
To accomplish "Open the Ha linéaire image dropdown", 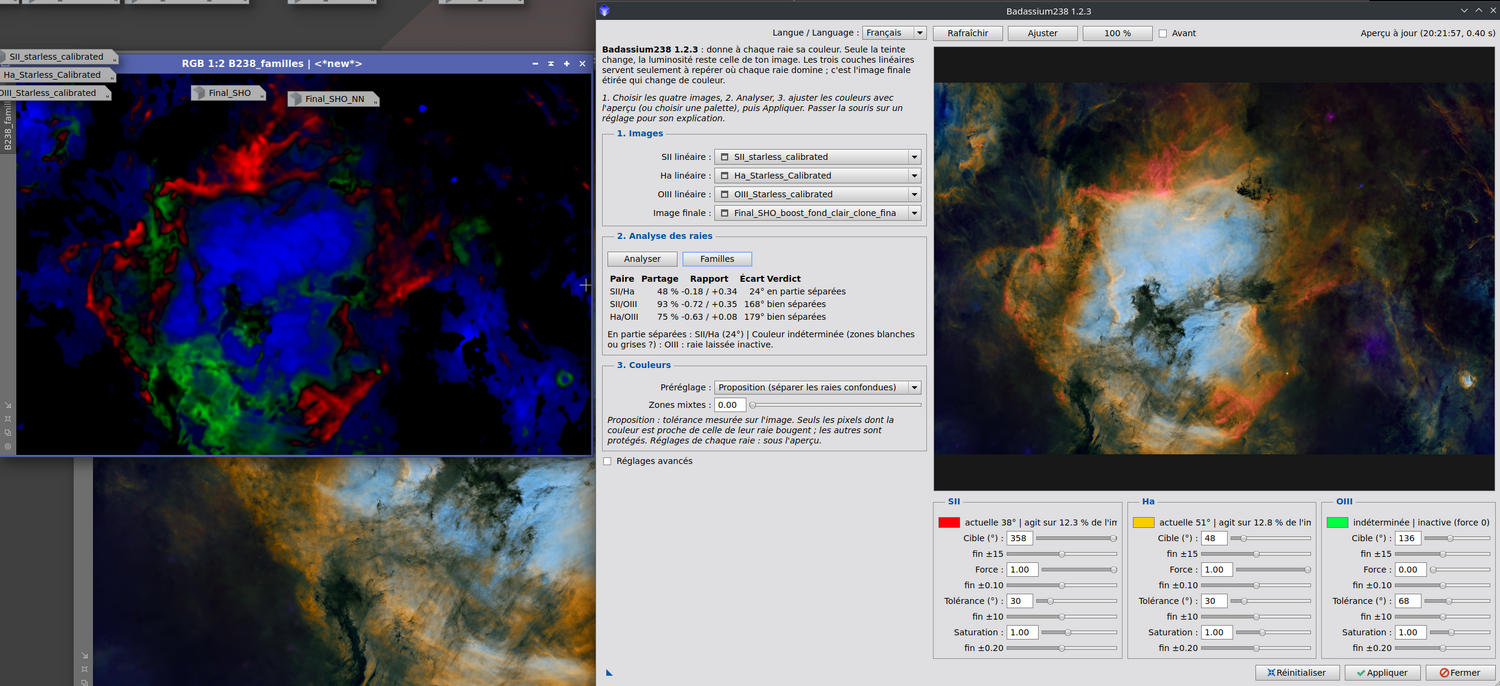I will pos(818,176).
